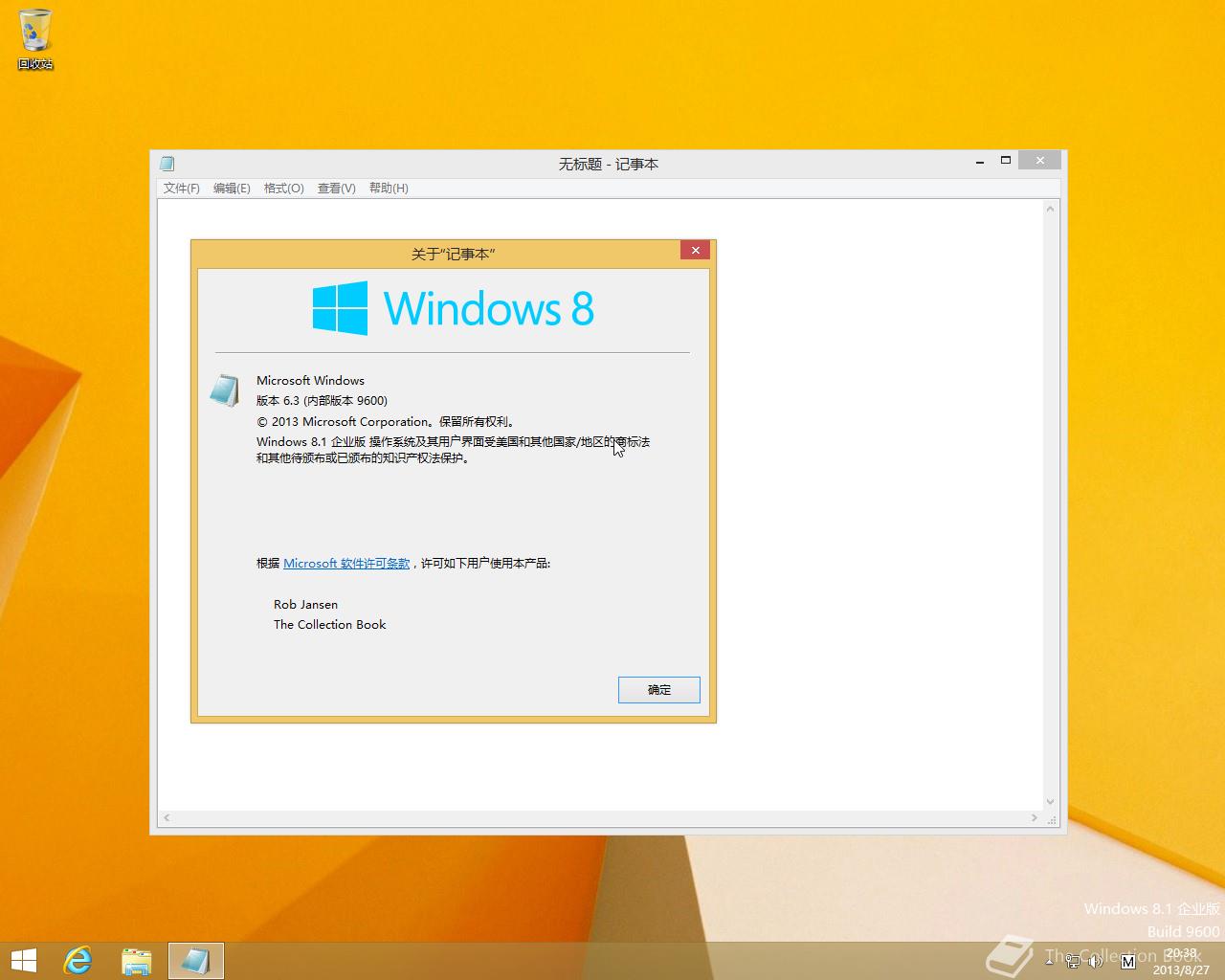This screenshot has width=1225, height=980.
Task: Open clock showing 2013/8/27
Action: click(x=1181, y=962)
